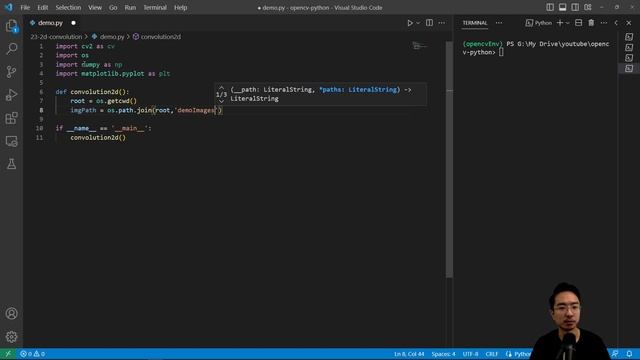Change line ending via CRLF
The width and height of the screenshot is (640, 360).
coord(491,354)
